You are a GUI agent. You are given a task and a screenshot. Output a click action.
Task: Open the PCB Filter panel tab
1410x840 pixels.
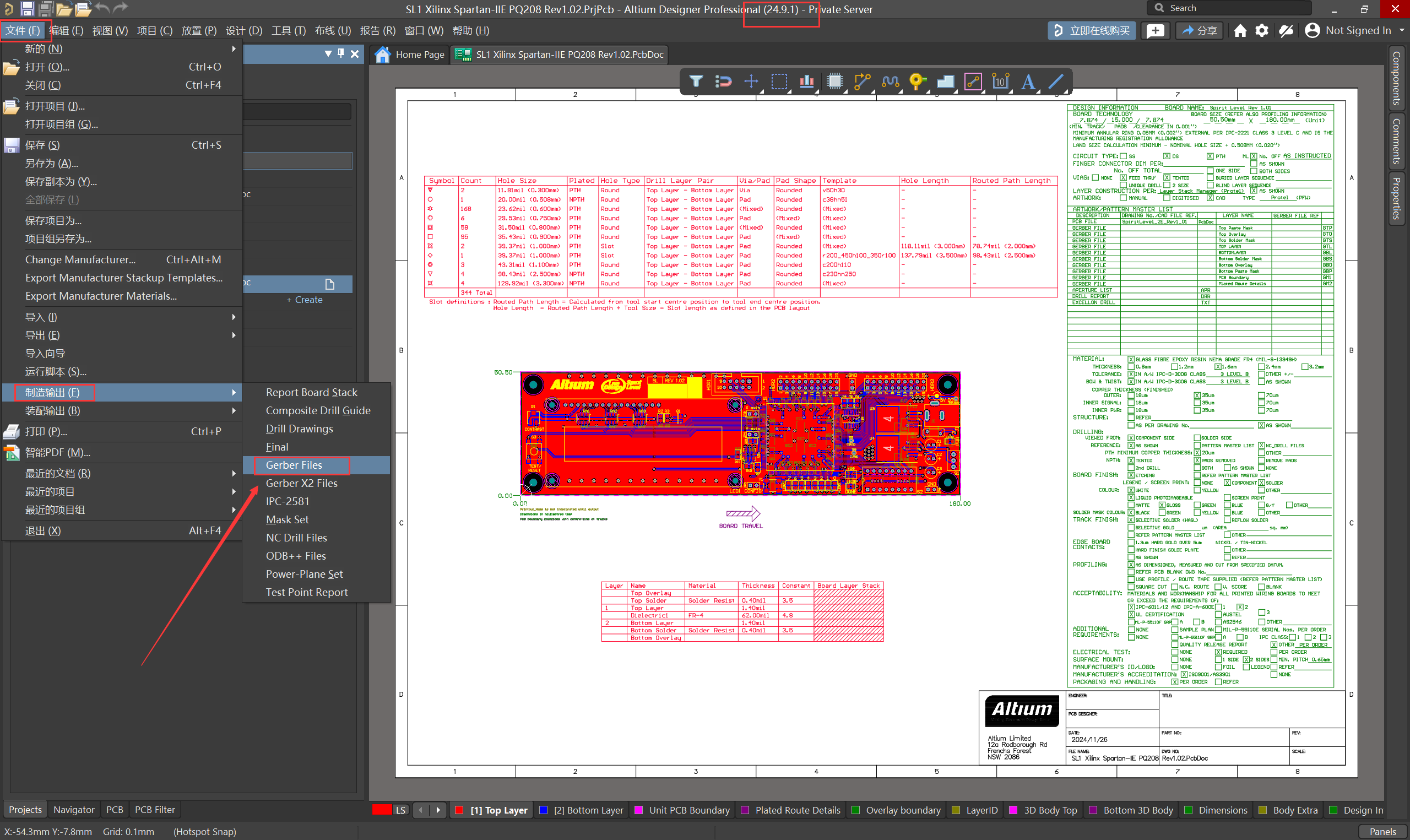pyautogui.click(x=155, y=810)
